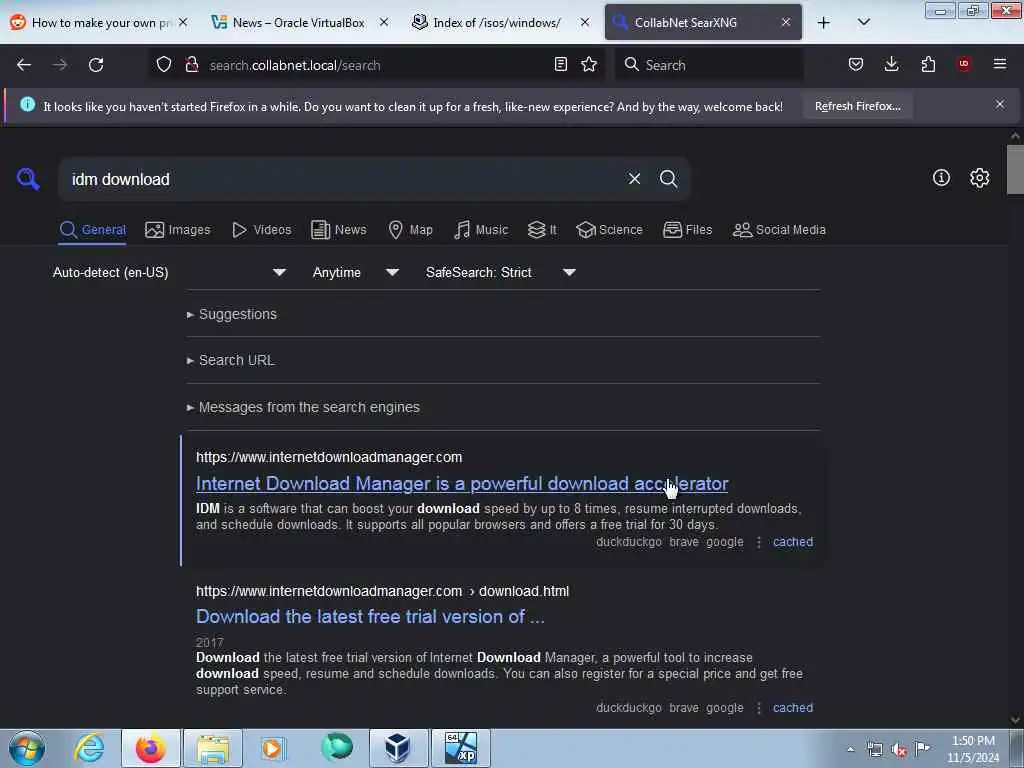1024x768 pixels.
Task: Open Internet Download Manager powerful accelerator link
Action: tap(462, 484)
